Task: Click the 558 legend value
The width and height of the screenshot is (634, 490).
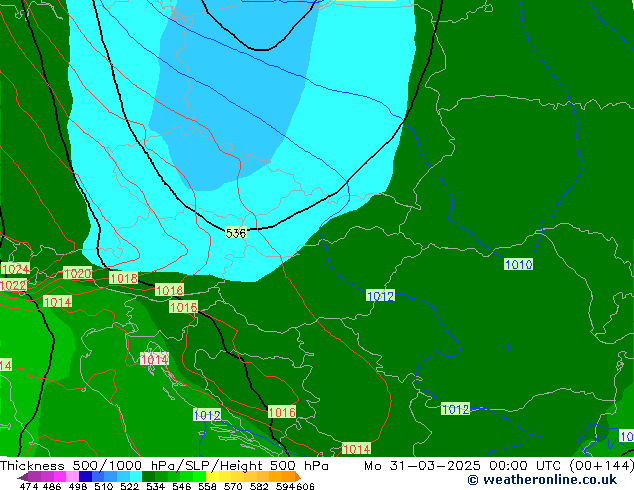Action: pos(207,486)
